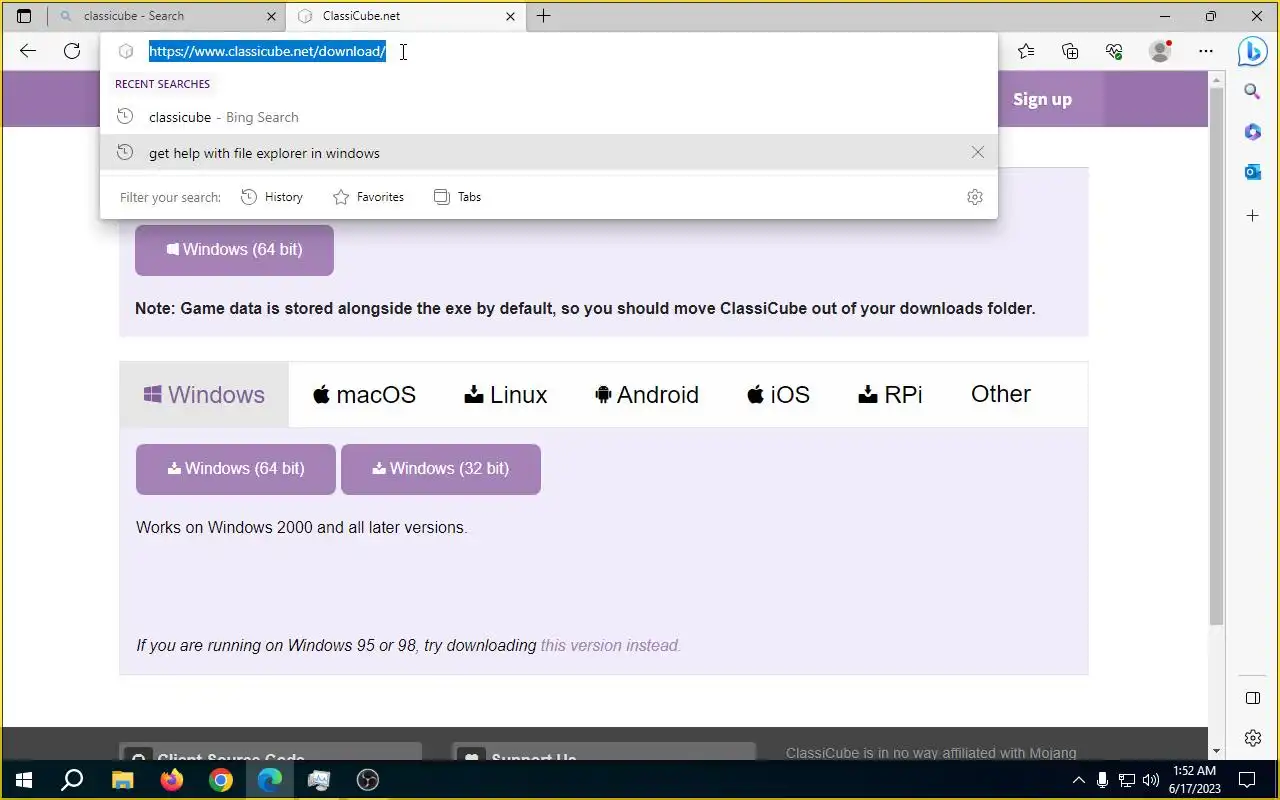
Task: Toggle sidebar panel layout icon
Action: pos(1252,698)
